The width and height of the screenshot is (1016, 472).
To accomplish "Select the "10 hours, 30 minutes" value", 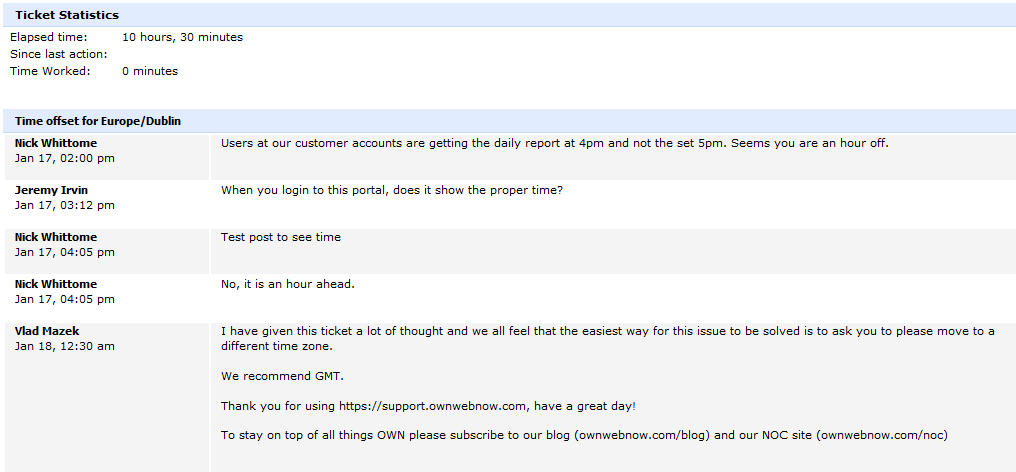I will [x=182, y=37].
